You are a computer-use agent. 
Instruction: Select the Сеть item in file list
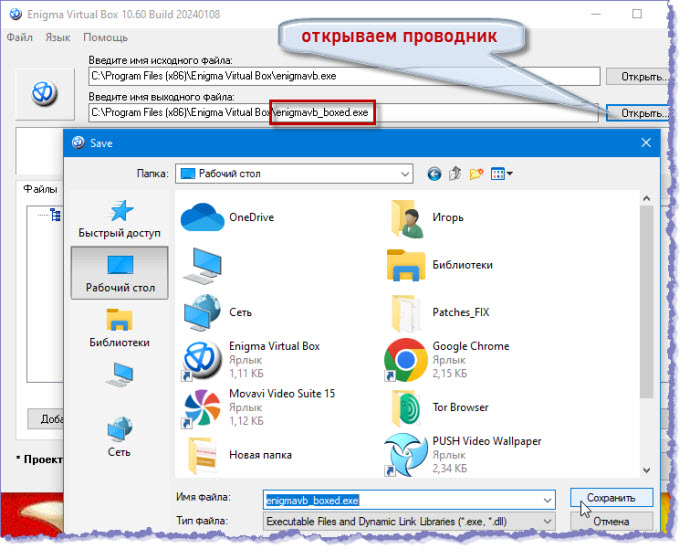tap(217, 312)
